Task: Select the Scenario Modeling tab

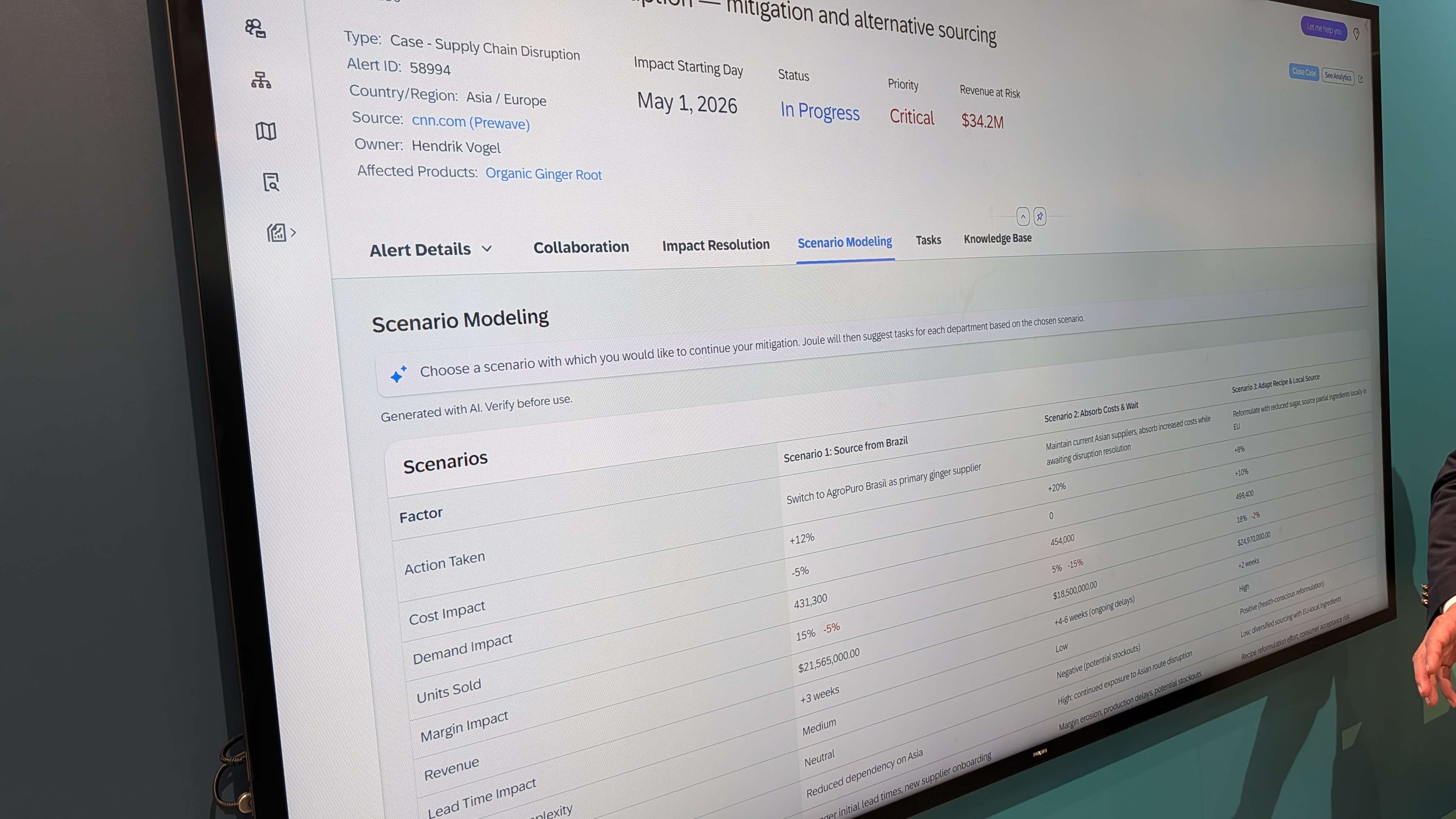Action: point(844,242)
